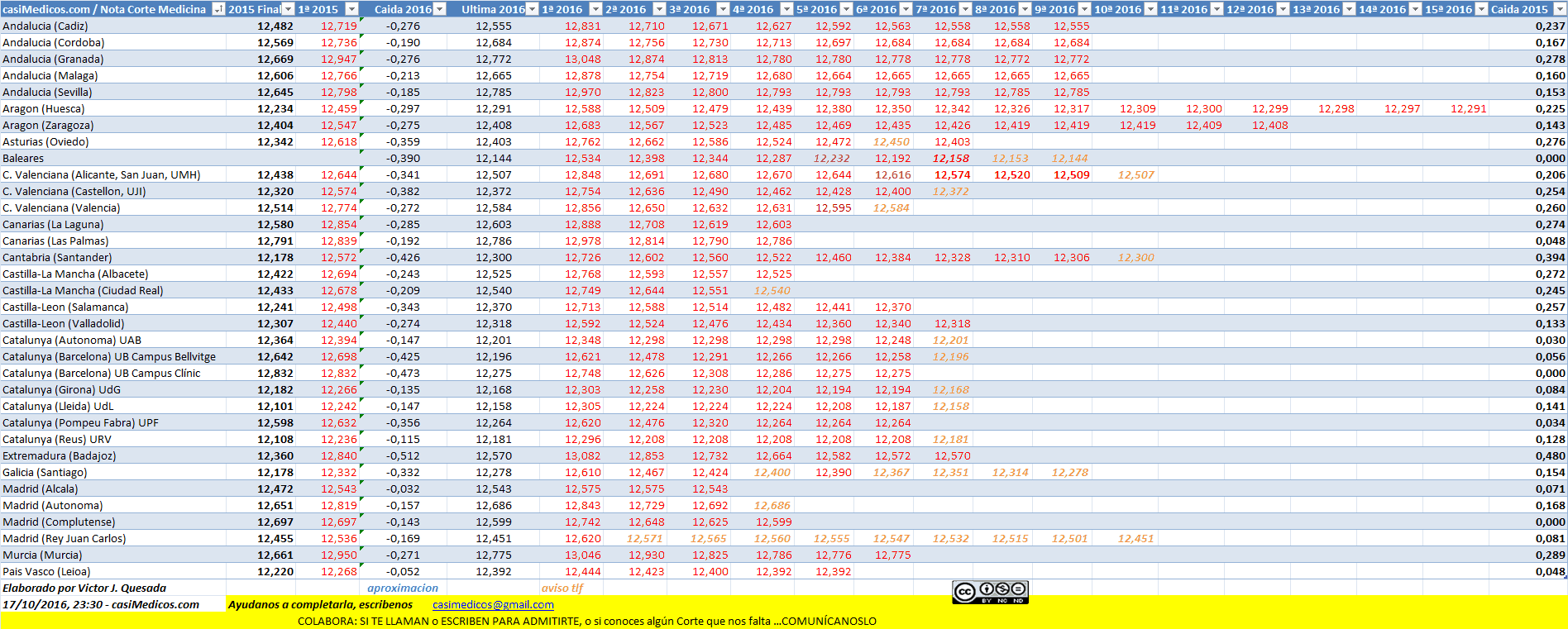Open the Caida 2016 column filter dropdown
This screenshot has height=629, width=1568.
pos(440,9)
